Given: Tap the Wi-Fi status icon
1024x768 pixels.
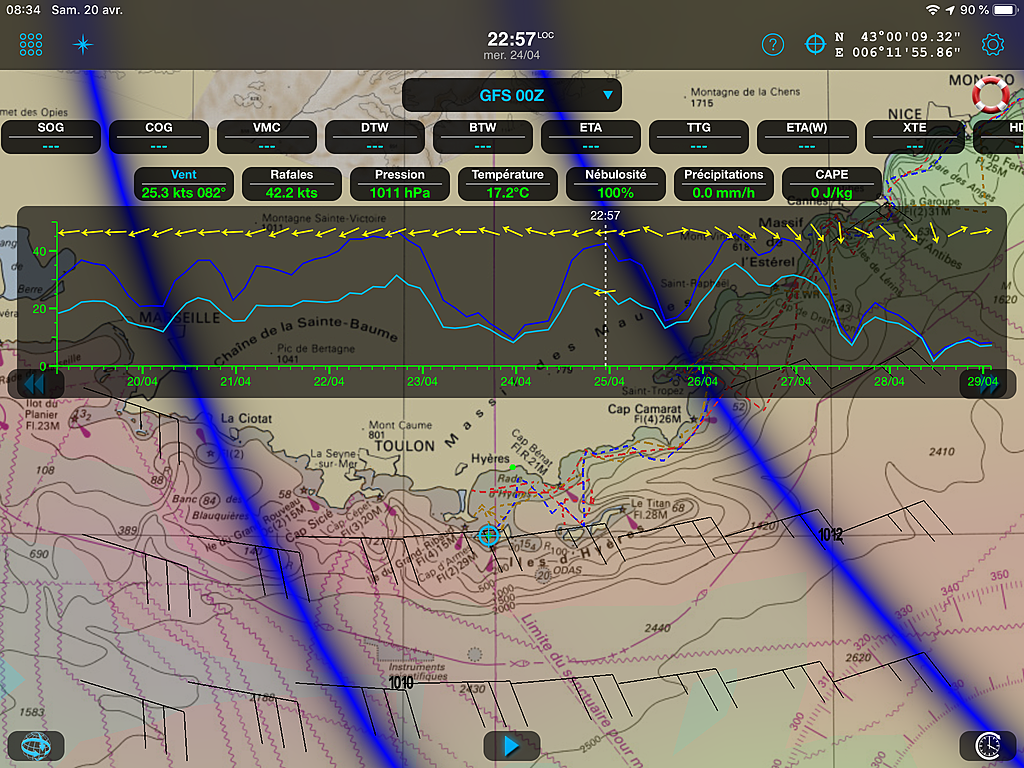Looking at the screenshot, I should 933,10.
